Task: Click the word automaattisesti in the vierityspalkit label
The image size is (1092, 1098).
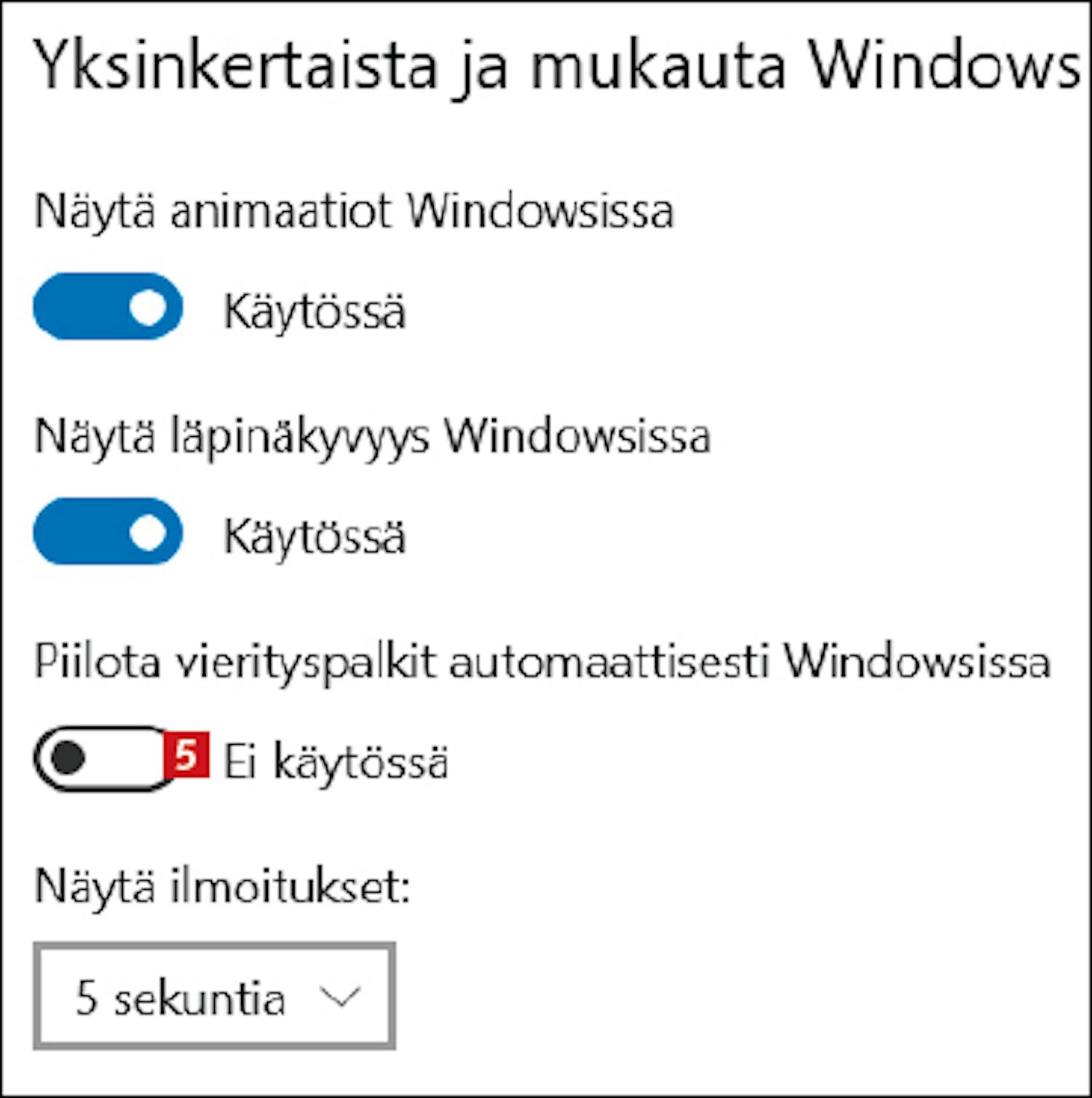Action: click(609, 663)
